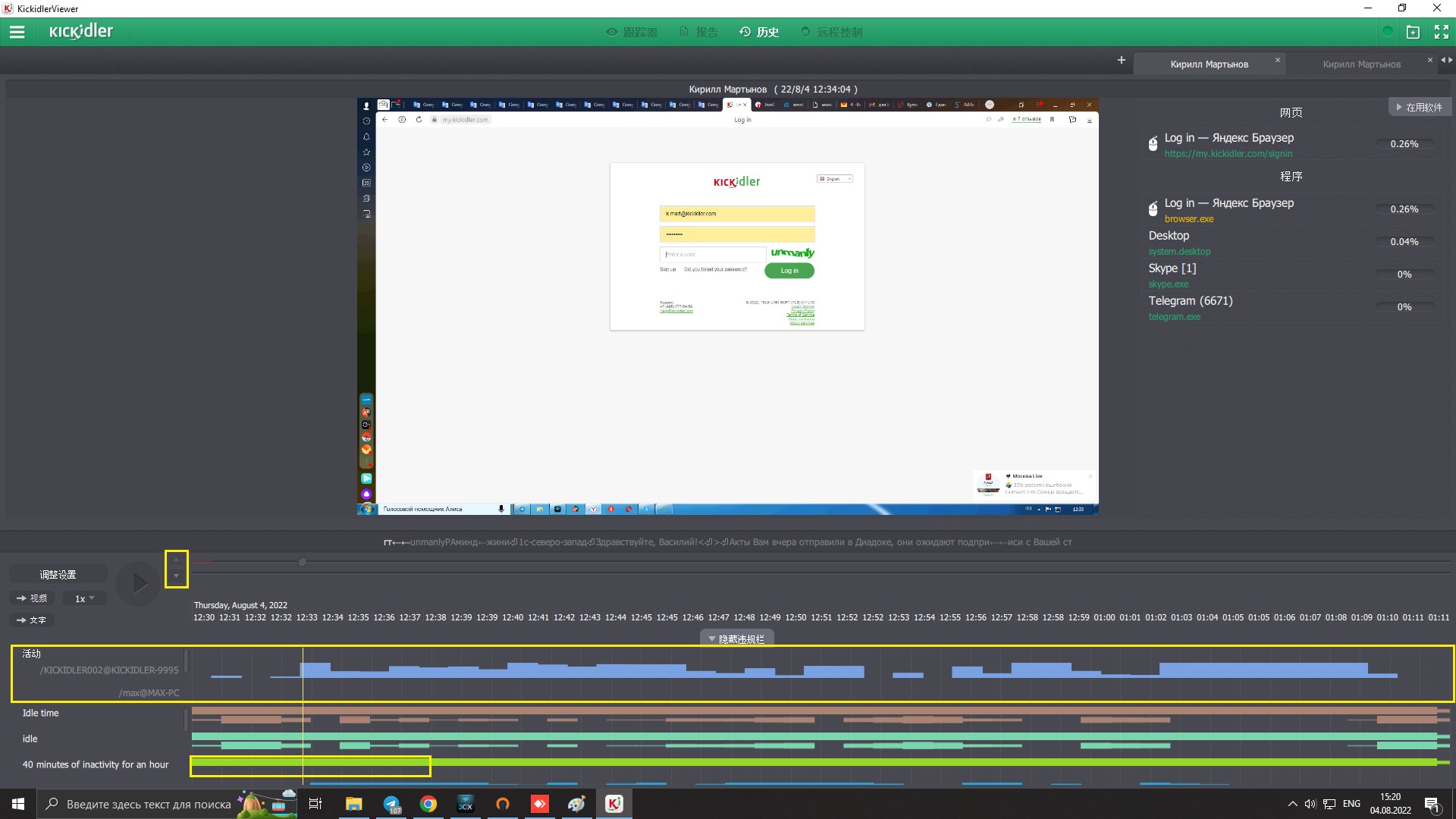
Task: Click the Kickidler logo
Action: [x=81, y=32]
